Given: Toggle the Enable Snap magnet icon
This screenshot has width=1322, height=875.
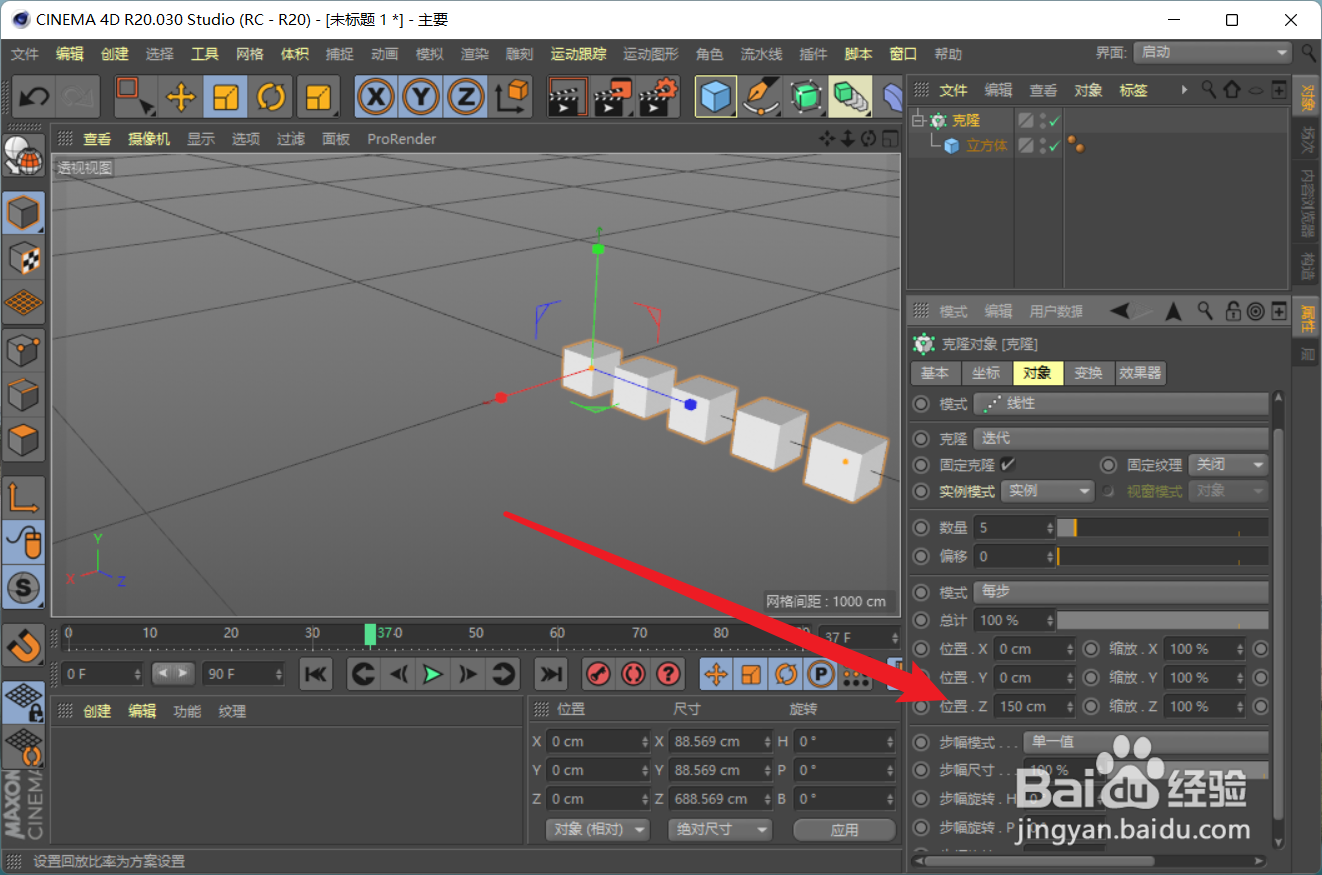Looking at the screenshot, I should click(23, 646).
